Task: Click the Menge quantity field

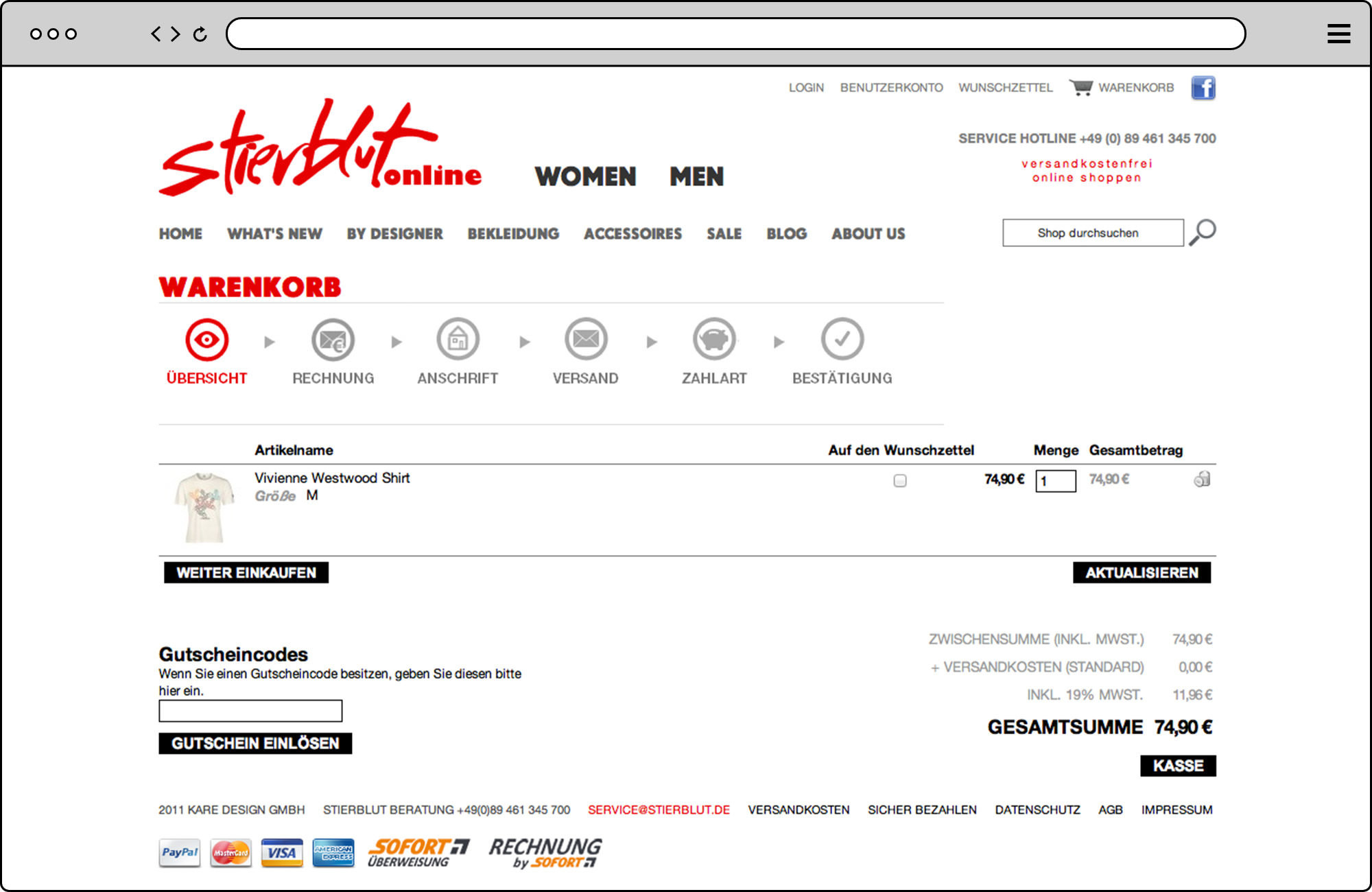Action: (1056, 480)
